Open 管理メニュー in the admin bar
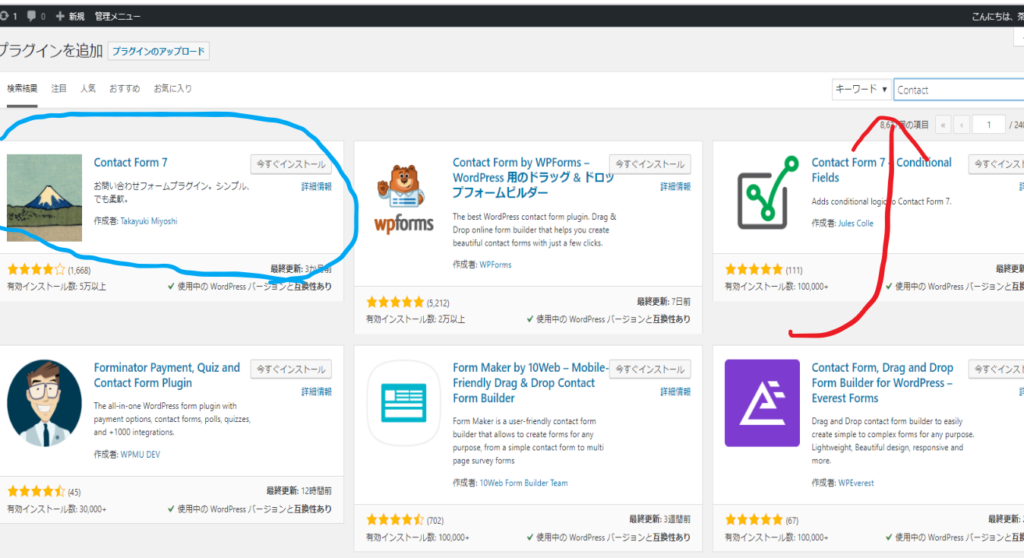This screenshot has width=1024, height=558. [x=118, y=16]
